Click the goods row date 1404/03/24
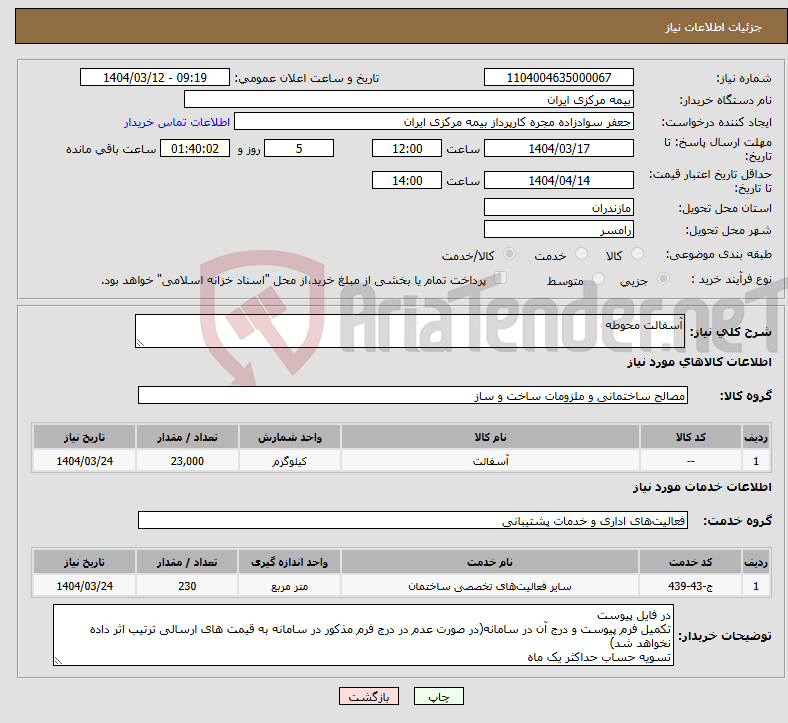788x723 pixels. tap(84, 461)
